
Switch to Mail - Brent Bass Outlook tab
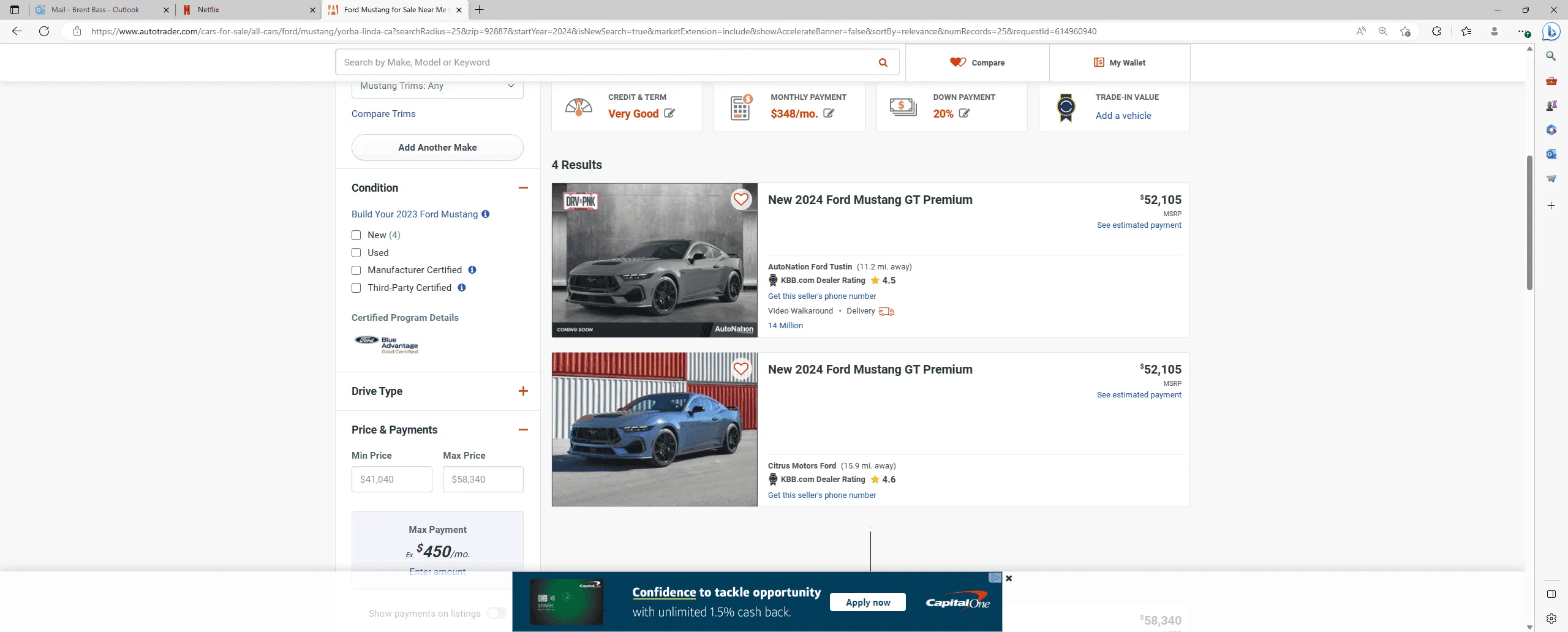tap(95, 10)
